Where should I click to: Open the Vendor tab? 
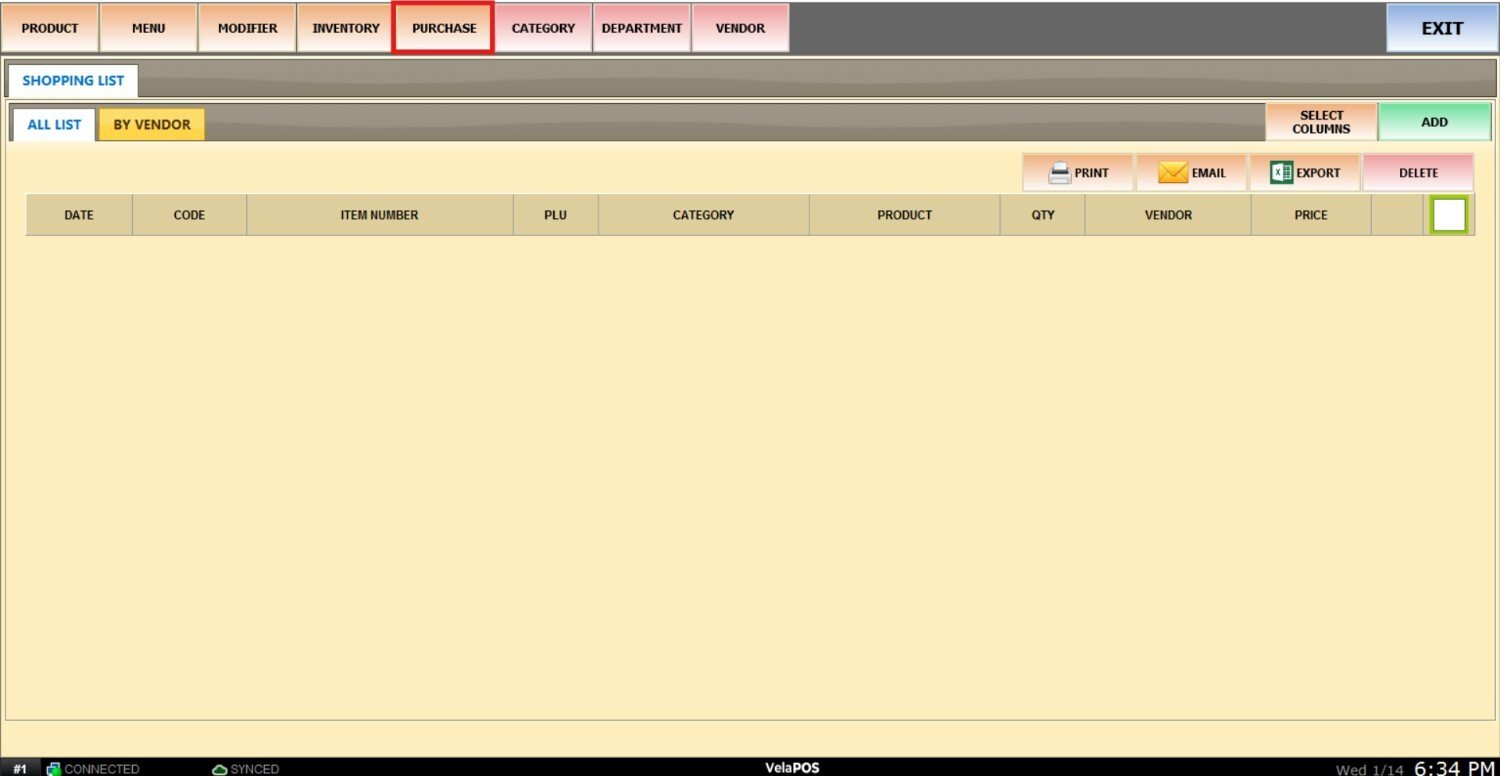click(740, 28)
